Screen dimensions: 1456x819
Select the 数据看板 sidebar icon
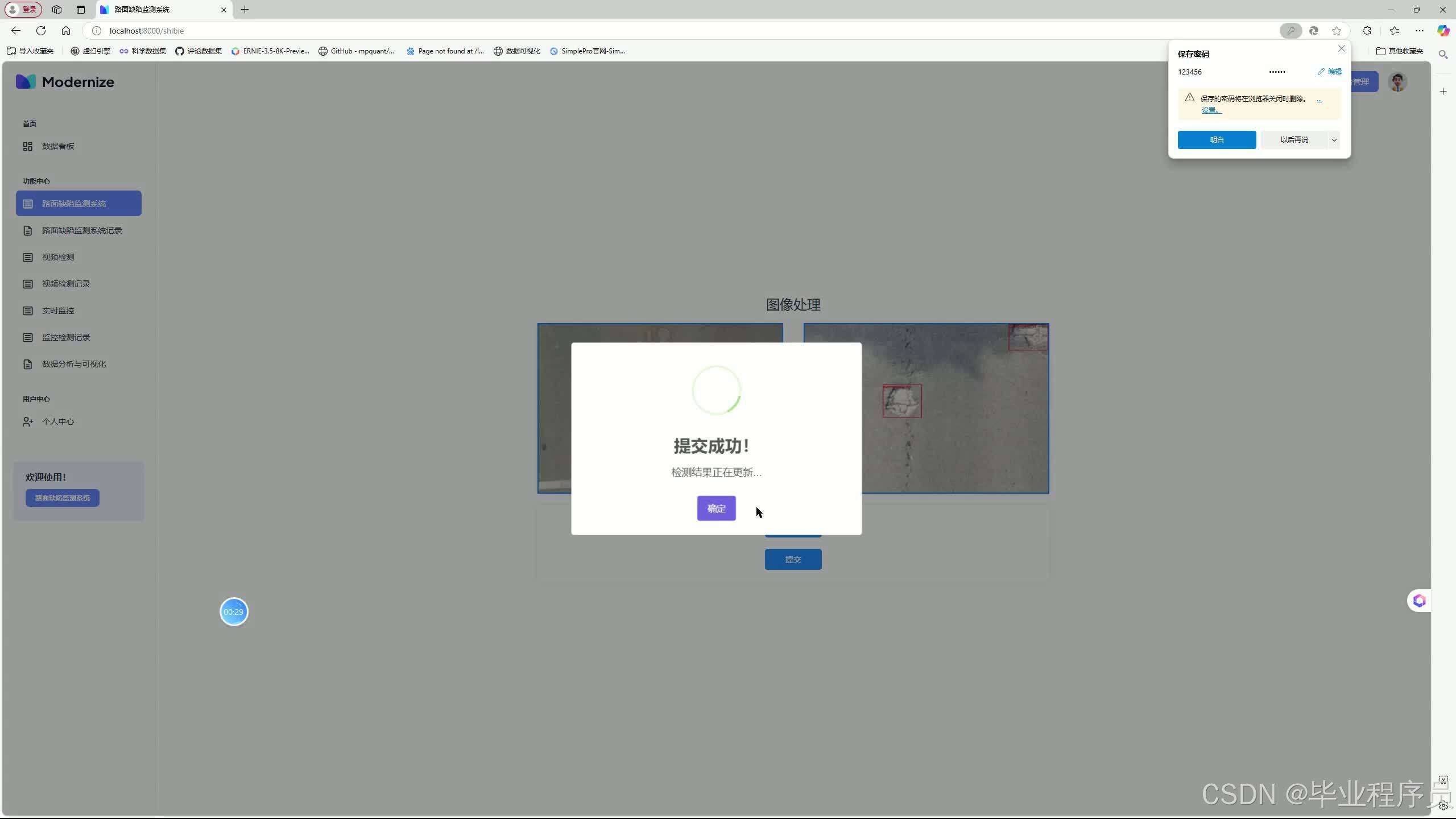click(x=28, y=146)
